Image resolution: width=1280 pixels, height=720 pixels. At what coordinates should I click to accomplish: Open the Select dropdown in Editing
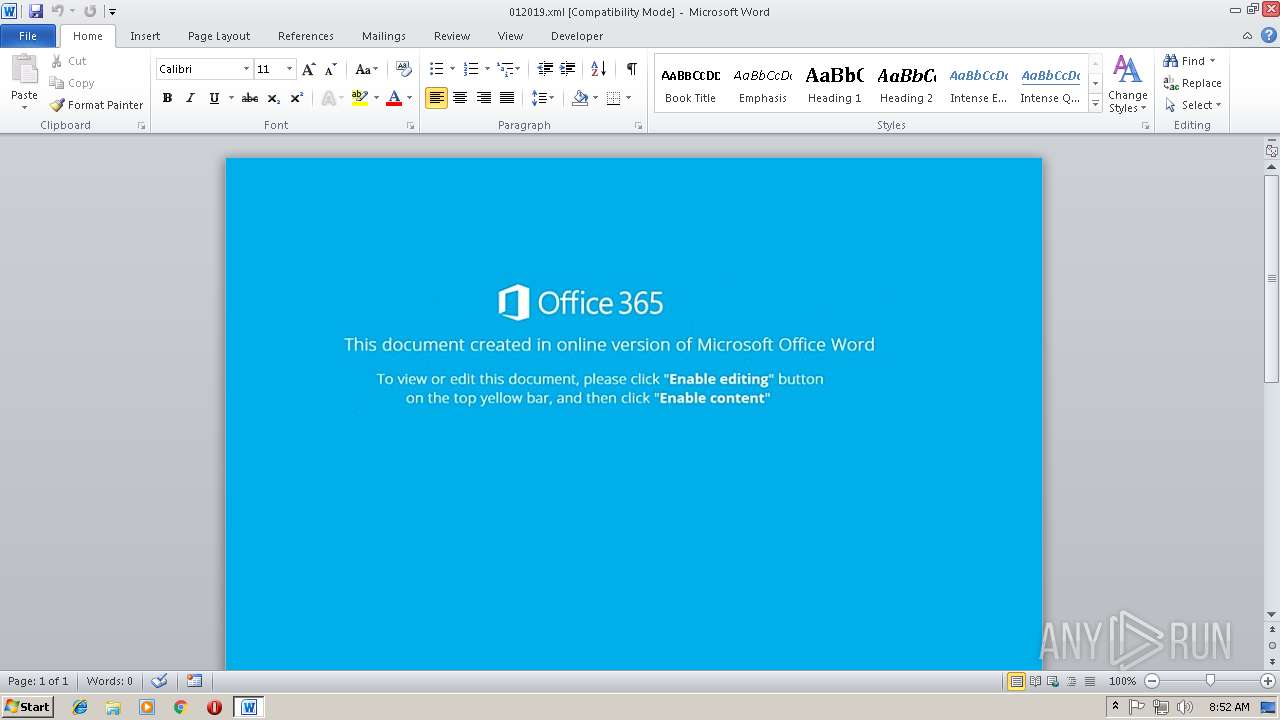(x=1192, y=105)
